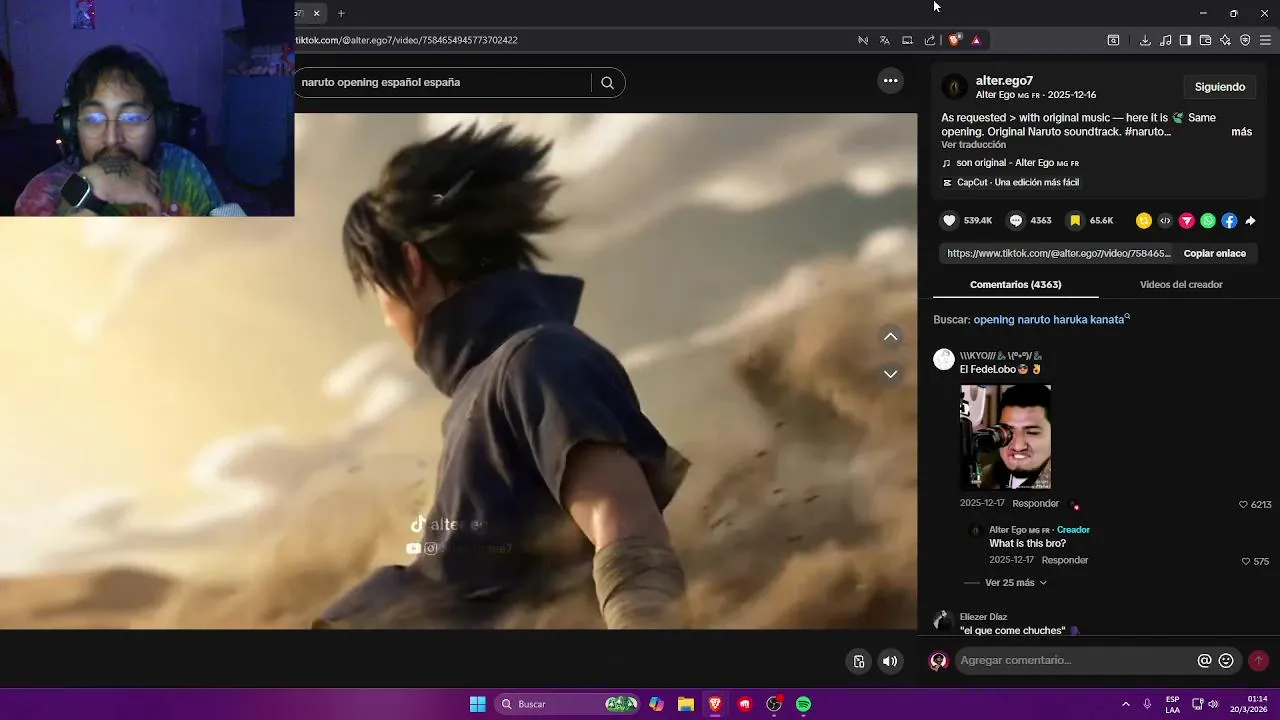Click Ver traducción under the caption
Image resolution: width=1280 pixels, height=720 pixels.
pos(973,145)
